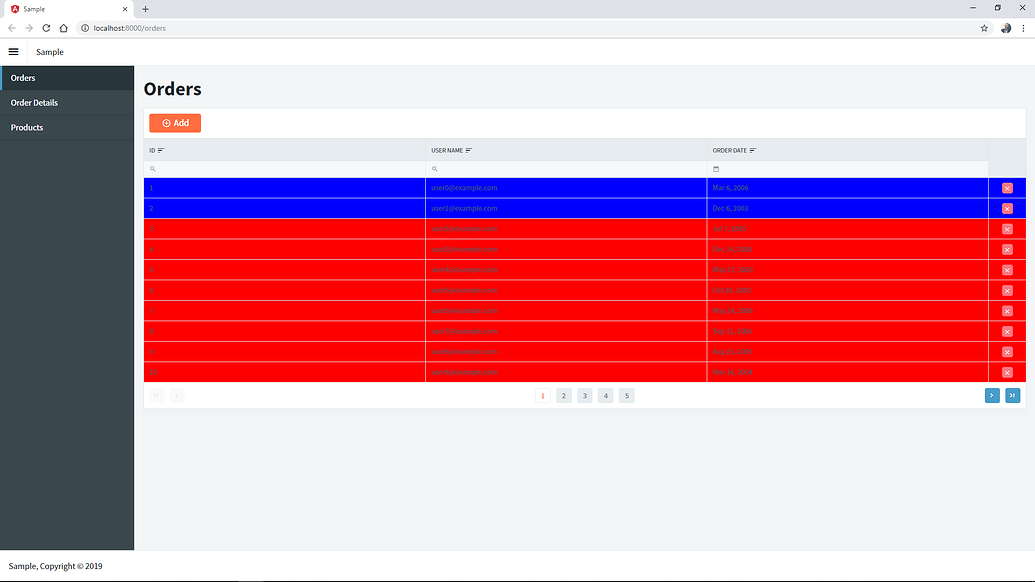Click the first-page pagination icon
1035x582 pixels.
click(x=156, y=395)
